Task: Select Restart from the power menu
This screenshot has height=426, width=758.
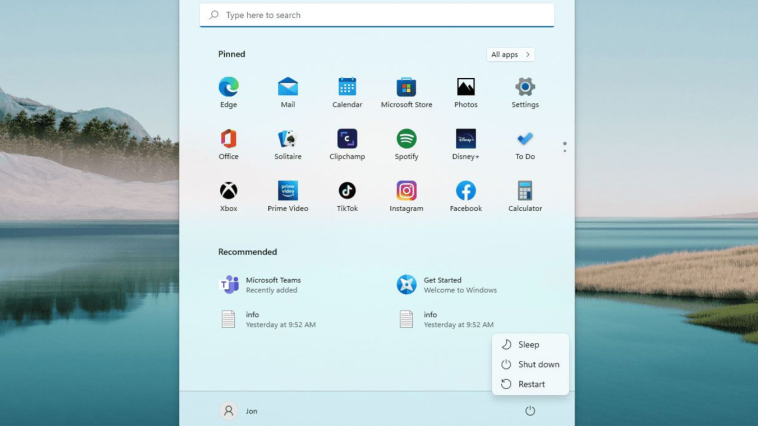Action: pos(530,384)
